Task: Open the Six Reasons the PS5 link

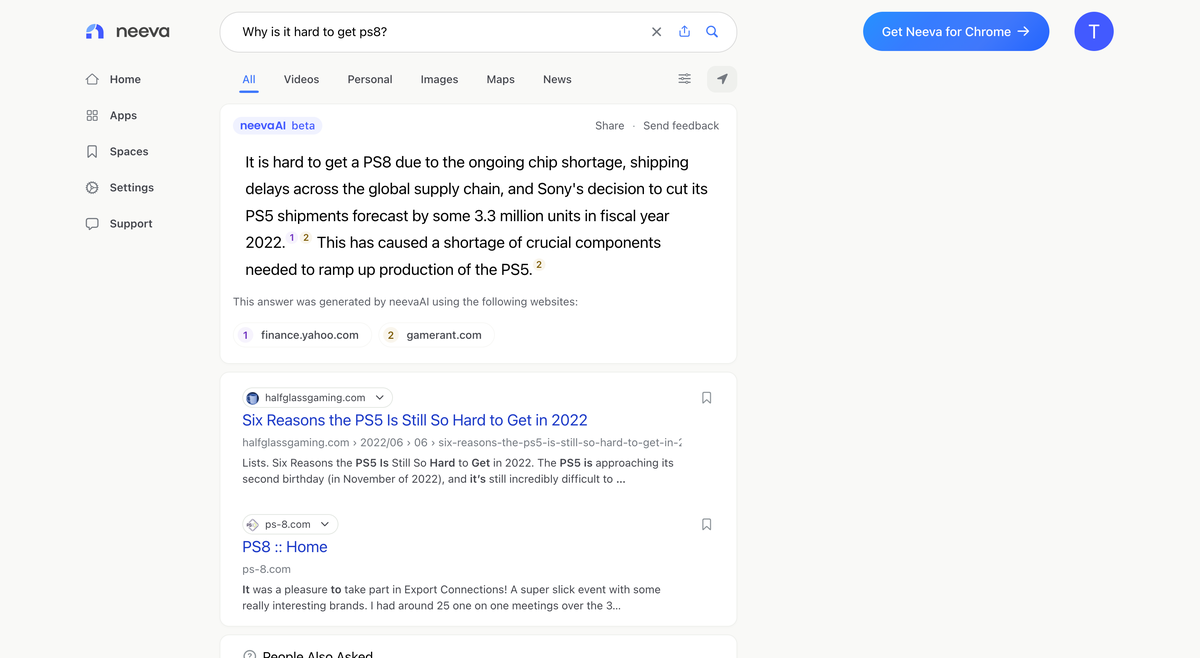Action: click(x=415, y=420)
